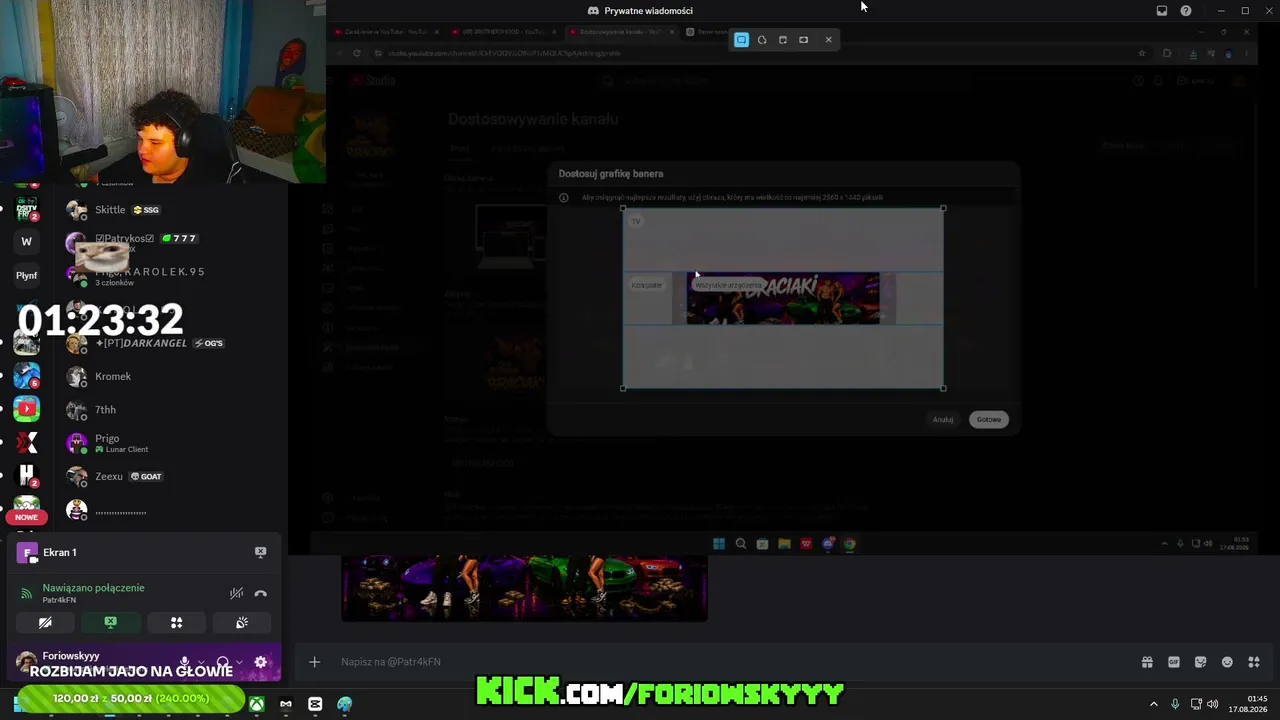Viewport: 1280px width, 720px height.
Task: Show hidden system tray icons
Action: click(x=1153, y=704)
